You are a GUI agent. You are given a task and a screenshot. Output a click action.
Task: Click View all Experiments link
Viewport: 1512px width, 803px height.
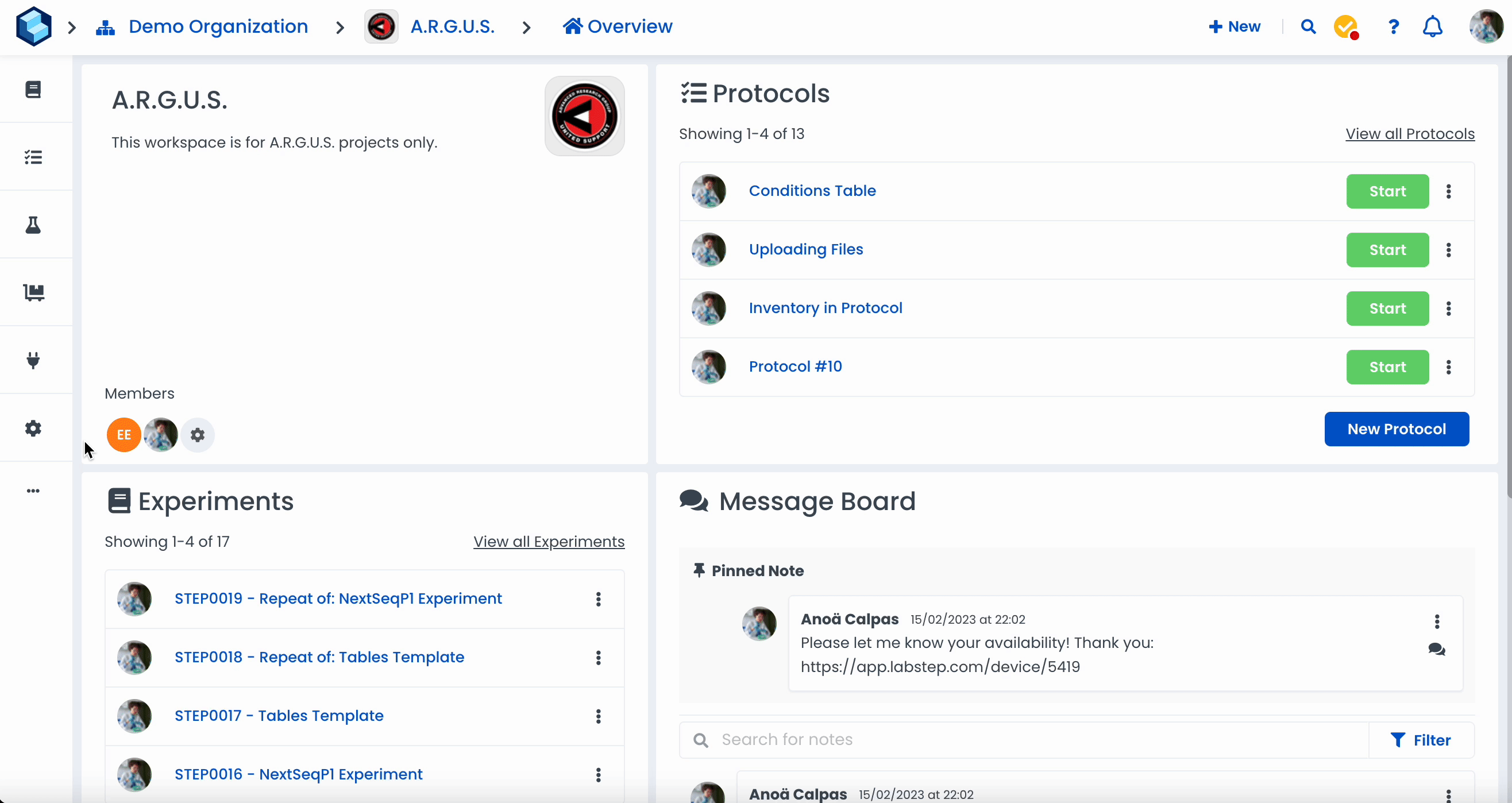[x=548, y=541]
